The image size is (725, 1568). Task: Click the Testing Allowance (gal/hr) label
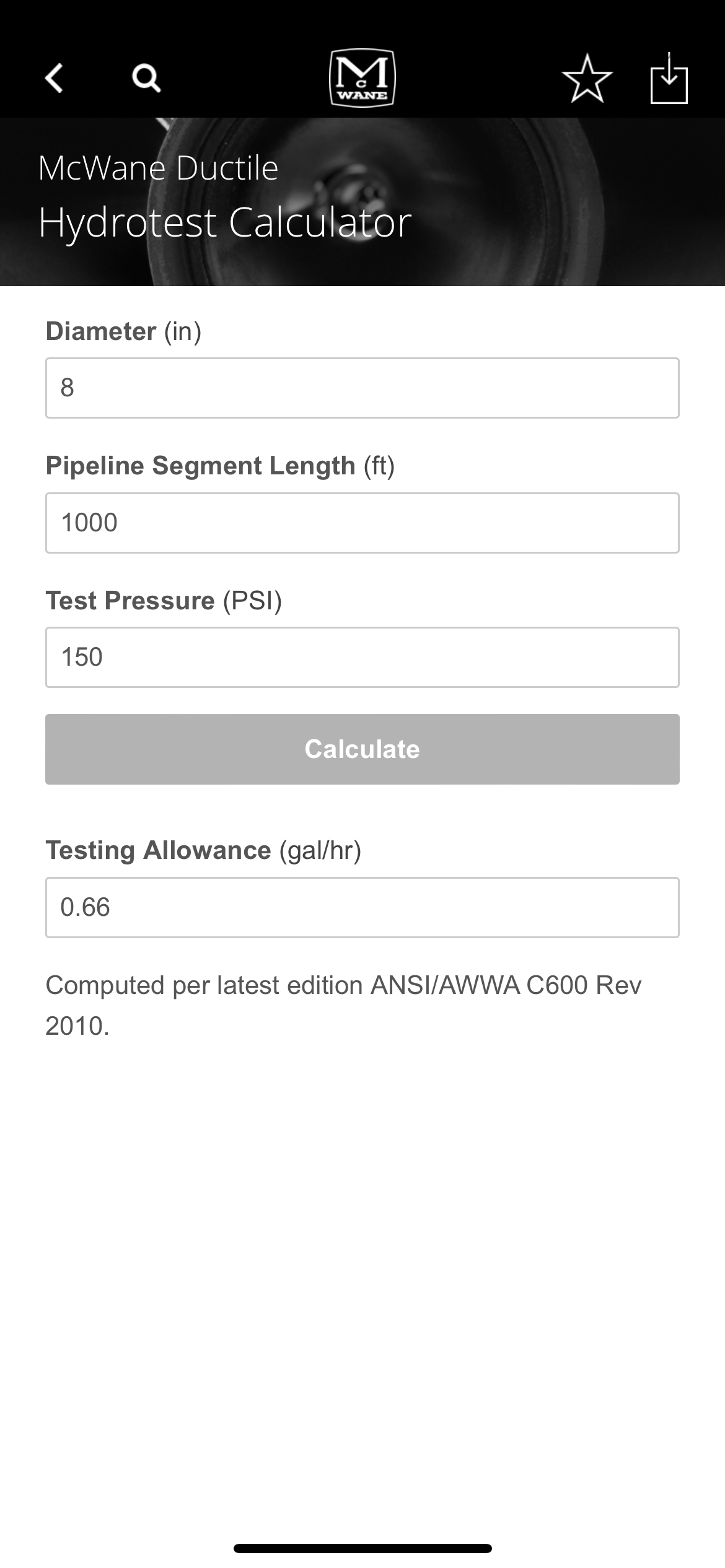click(203, 850)
